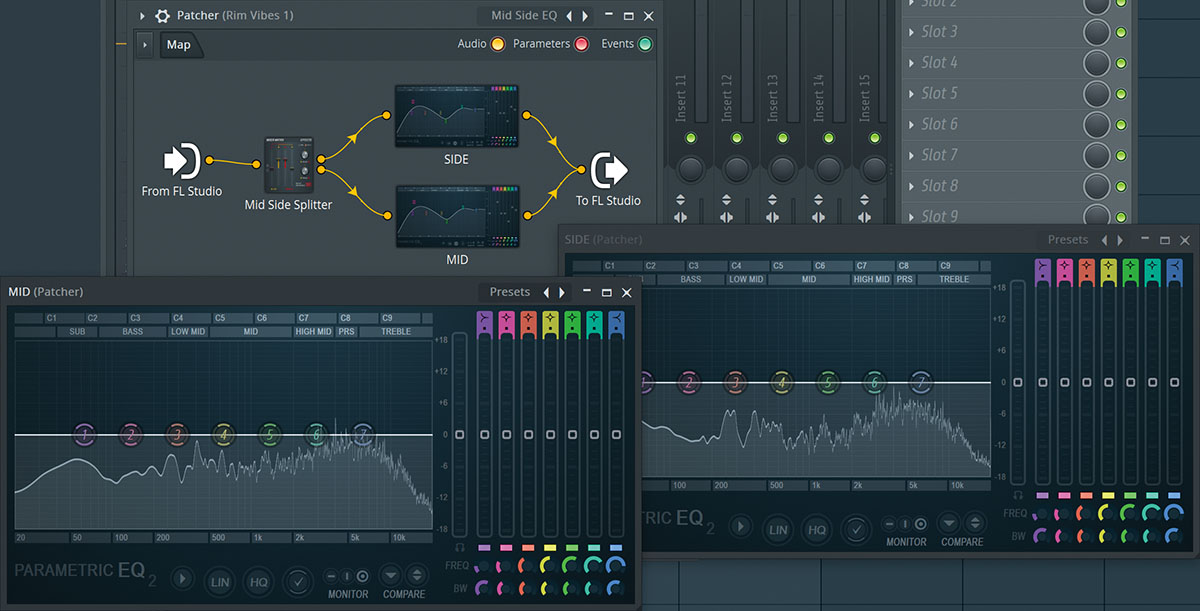
Task: Select previous preset in MID window
Action: [x=546, y=293]
